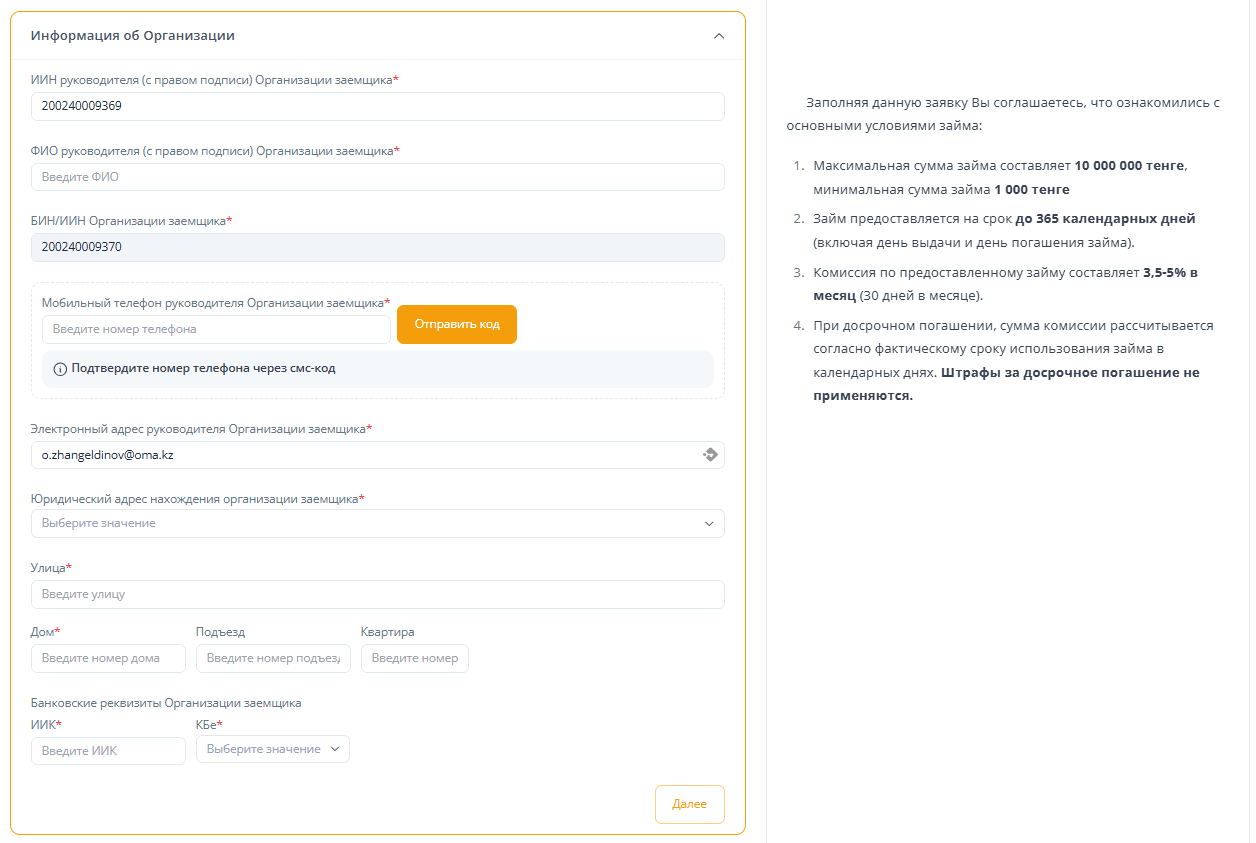1256x843 pixels.
Task: Click the email address input field
Action: click(x=378, y=454)
